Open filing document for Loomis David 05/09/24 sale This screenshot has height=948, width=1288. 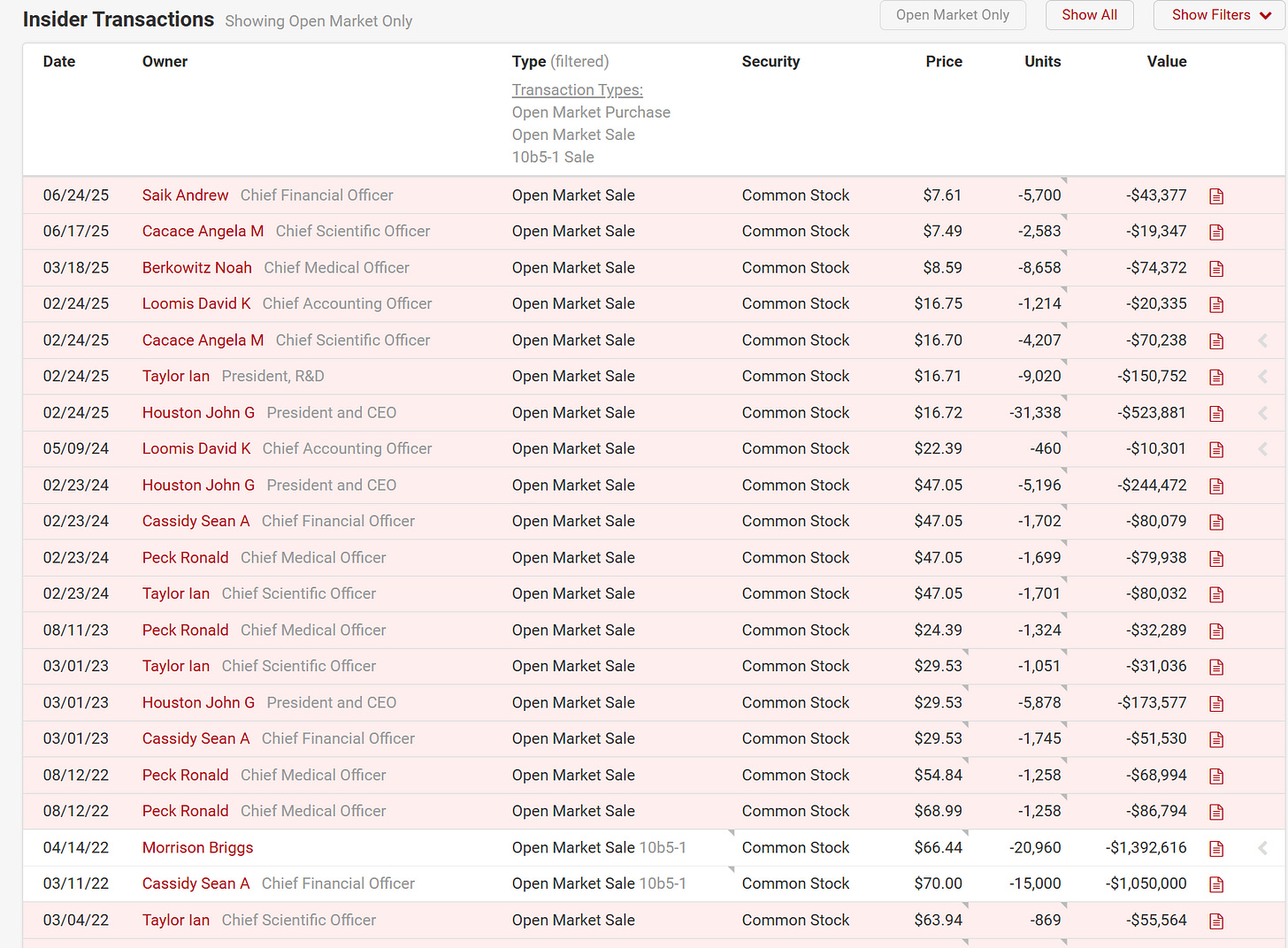click(x=1216, y=450)
